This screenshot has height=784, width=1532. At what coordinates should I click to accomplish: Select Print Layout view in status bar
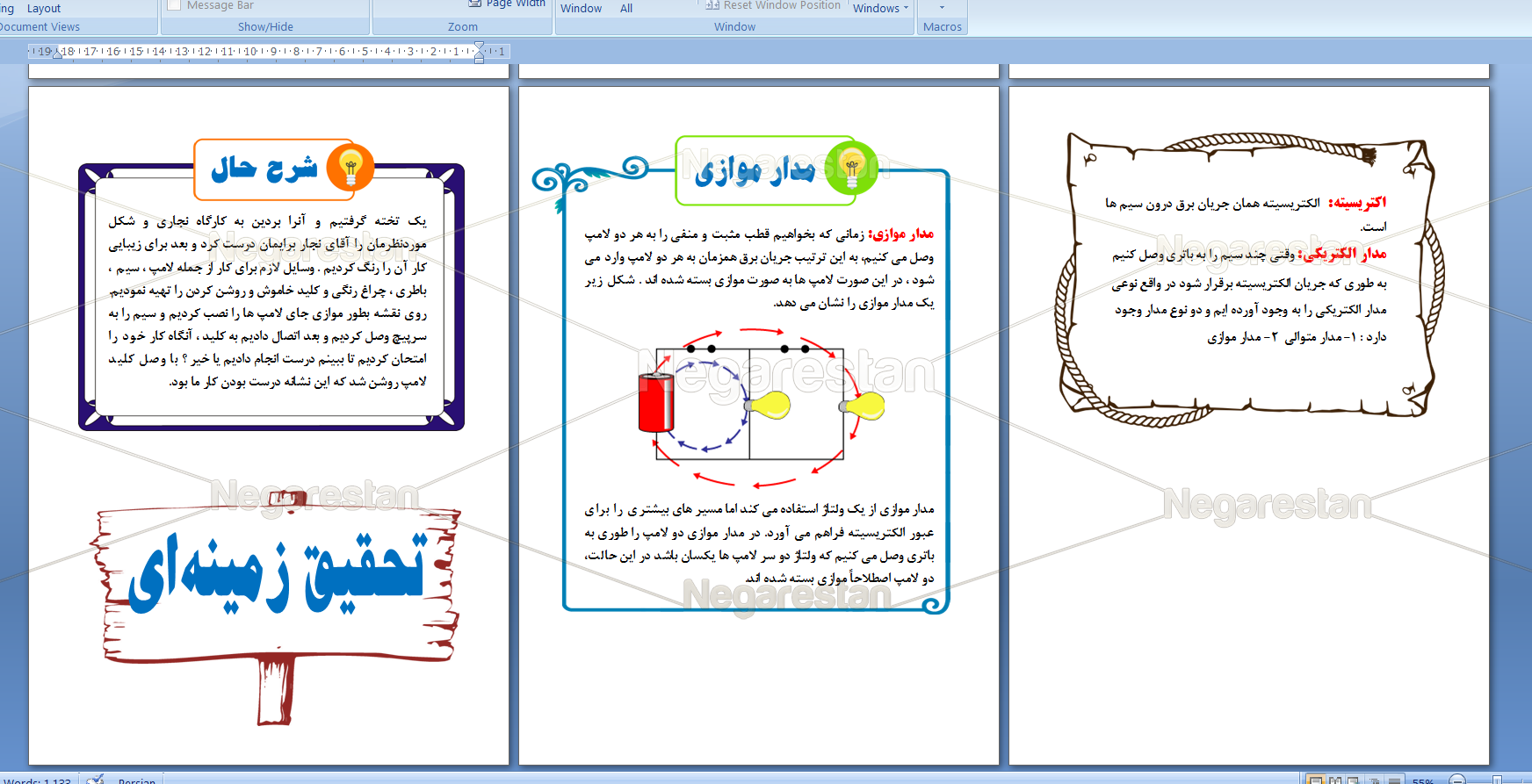(x=1315, y=780)
